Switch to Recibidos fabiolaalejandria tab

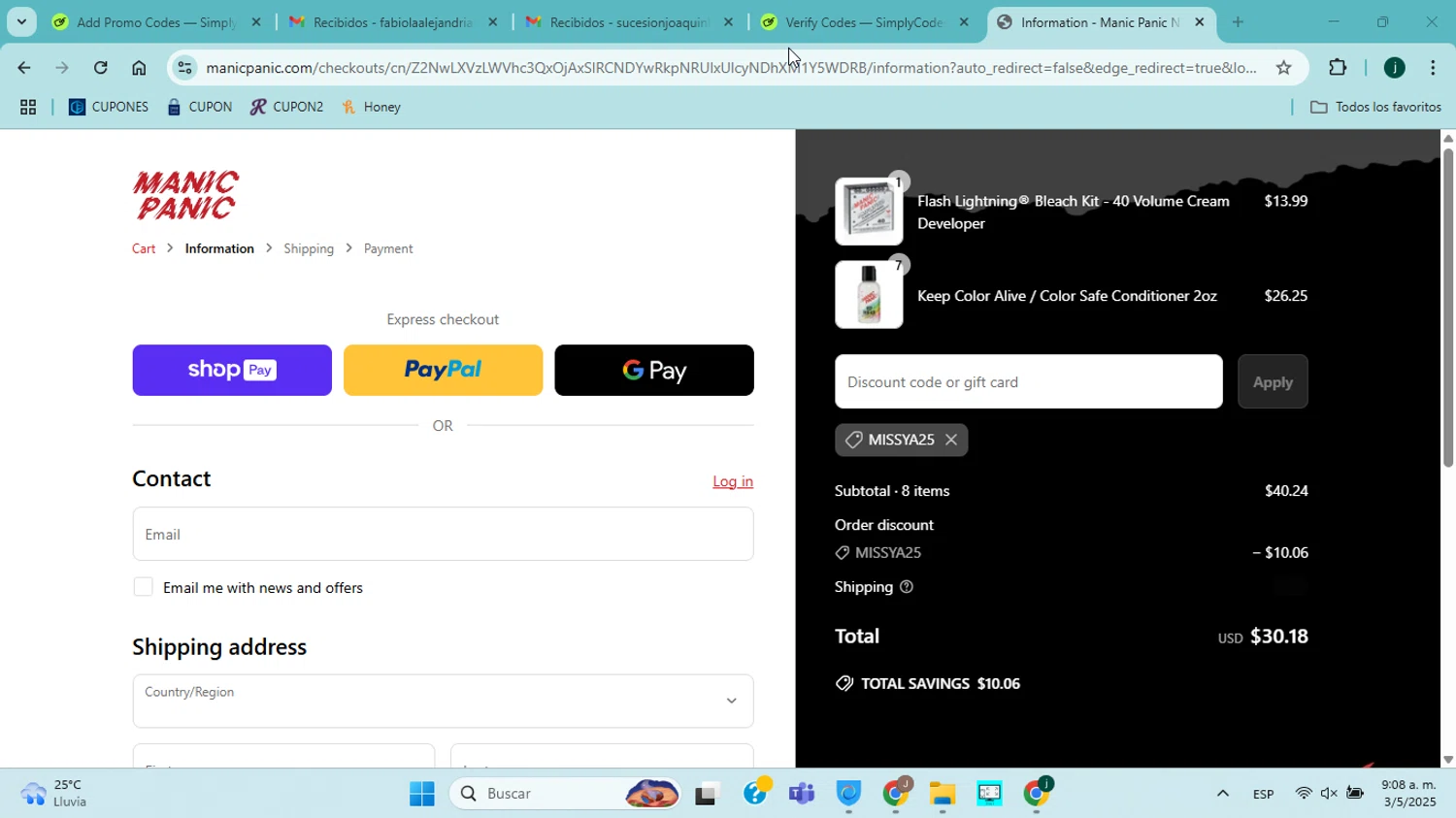tap(393, 21)
